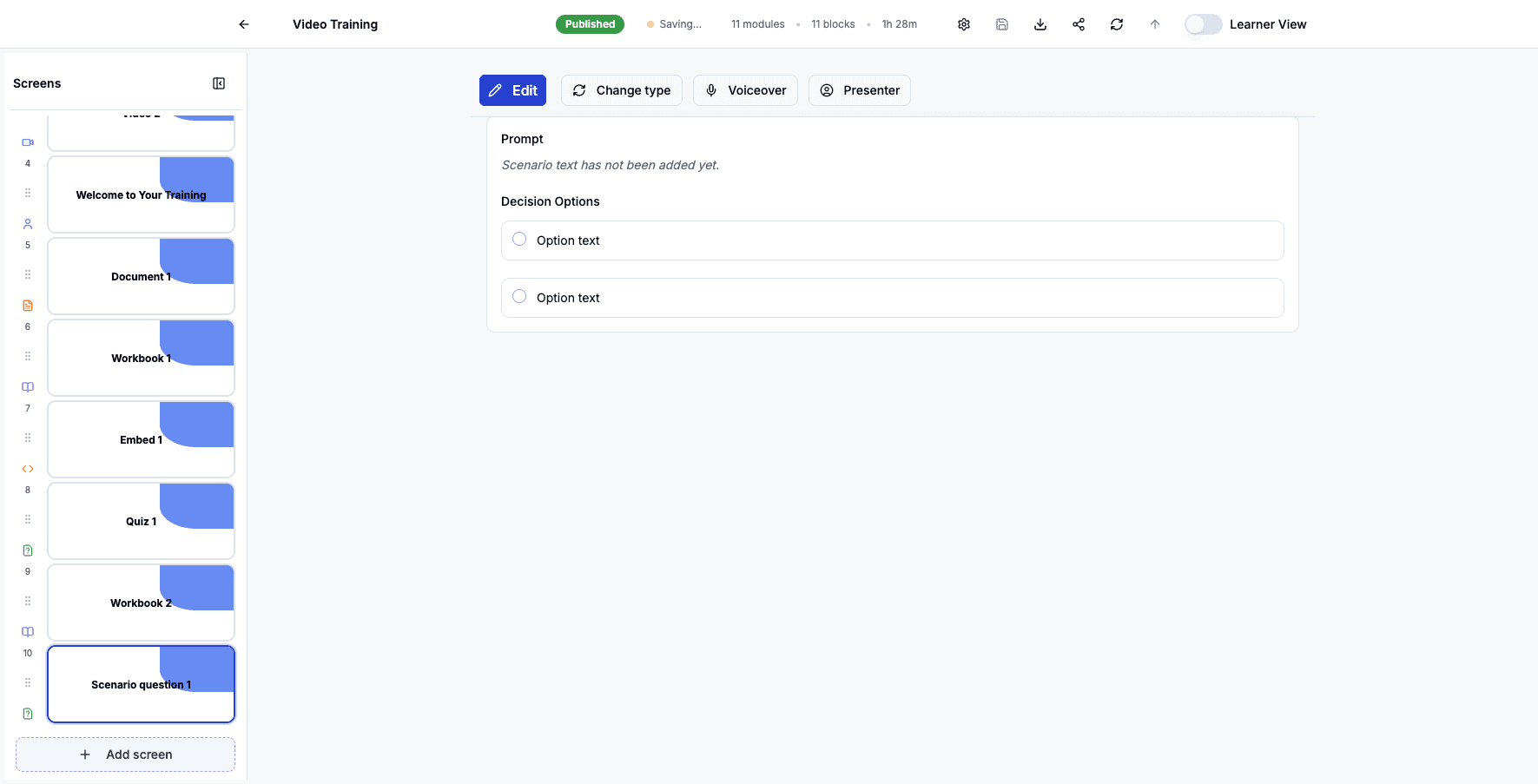Collapse the Screens panel using its icon
Image resolution: width=1538 pixels, height=784 pixels.
coord(219,82)
